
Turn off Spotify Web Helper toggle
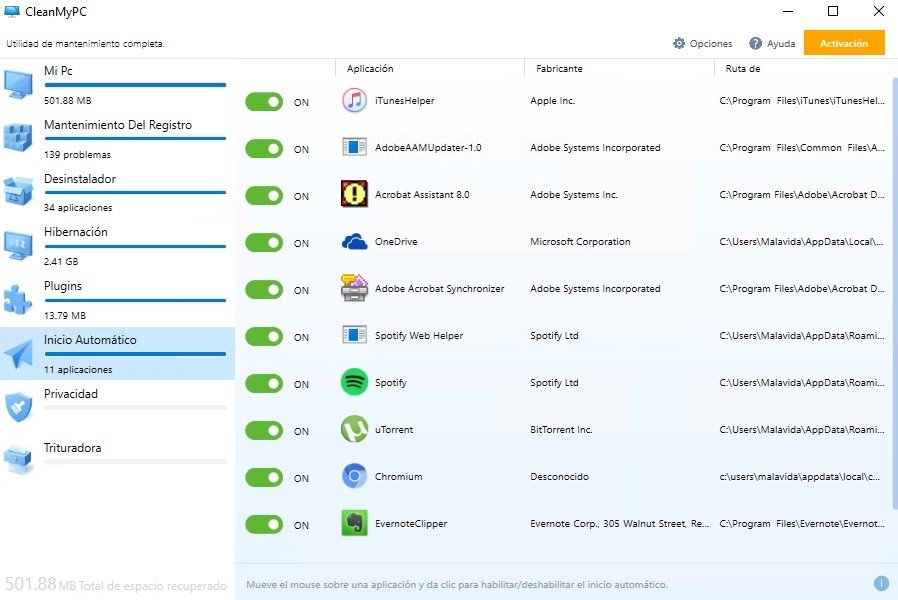pyautogui.click(x=264, y=337)
